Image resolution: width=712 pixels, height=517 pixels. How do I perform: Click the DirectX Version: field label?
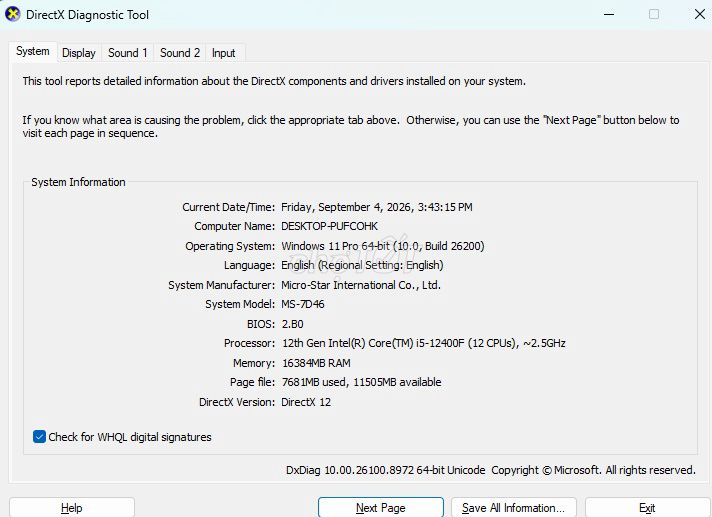[x=237, y=402]
